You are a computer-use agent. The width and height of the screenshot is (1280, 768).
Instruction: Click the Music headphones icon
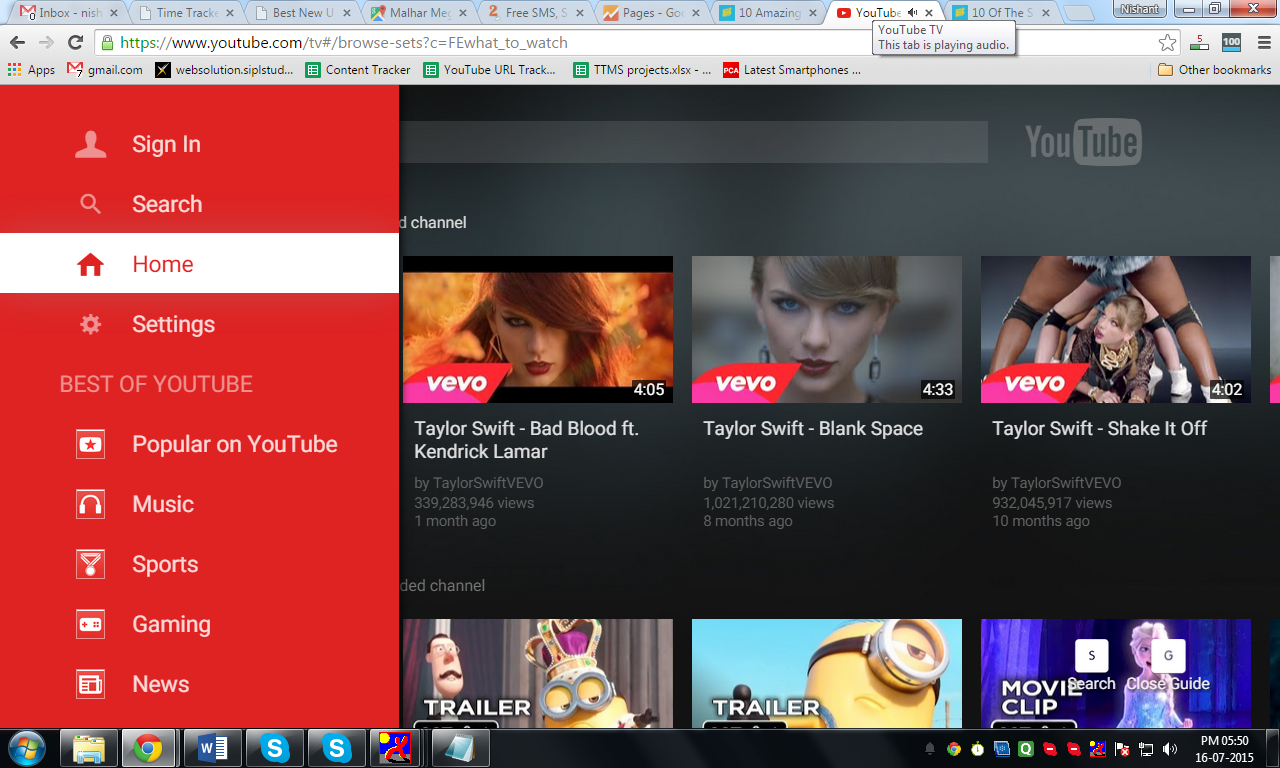coord(90,504)
